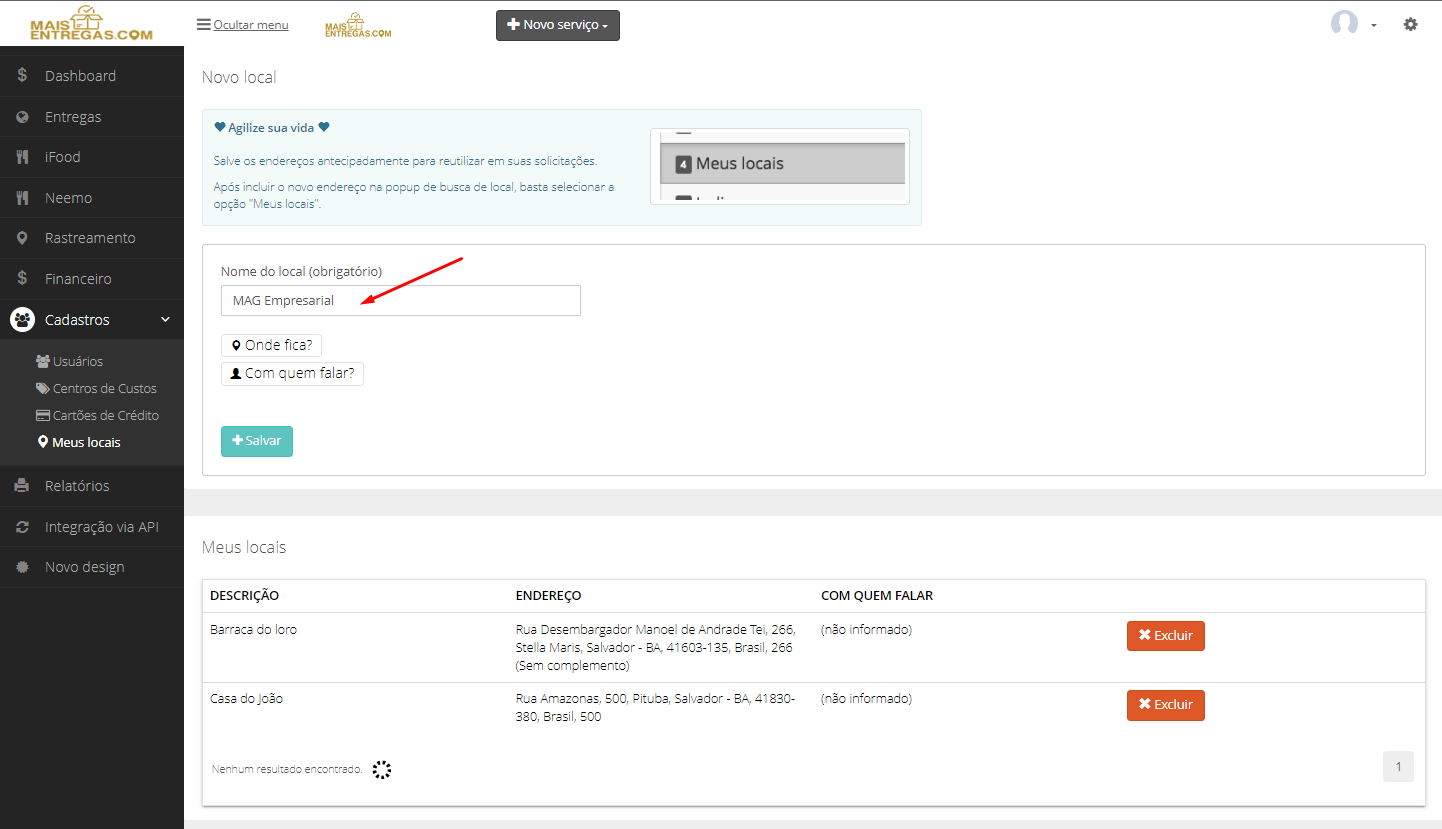The image size is (1442, 829).
Task: Click the Integração via API sync icon
Action: click(22, 527)
